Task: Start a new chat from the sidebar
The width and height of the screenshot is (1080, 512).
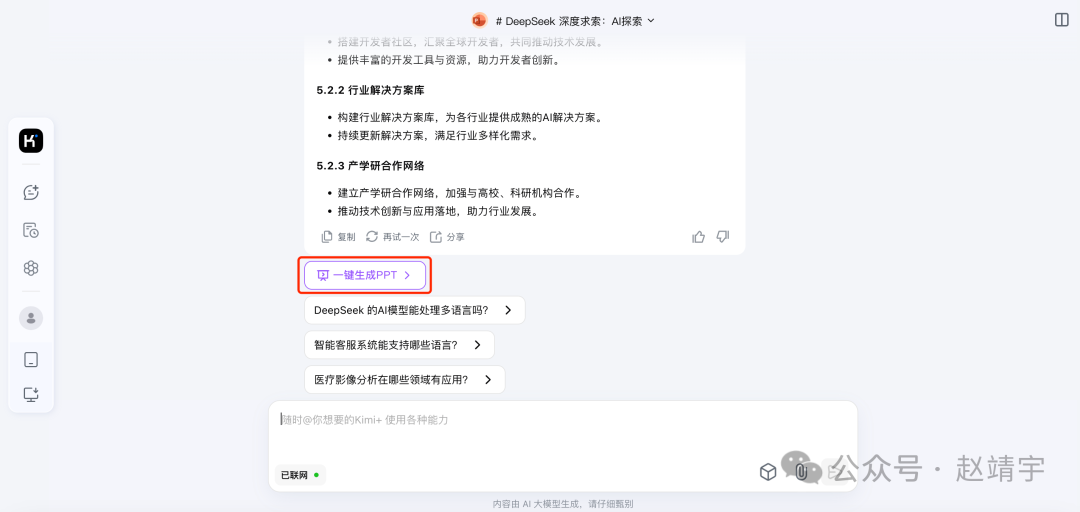Action: coord(31,192)
